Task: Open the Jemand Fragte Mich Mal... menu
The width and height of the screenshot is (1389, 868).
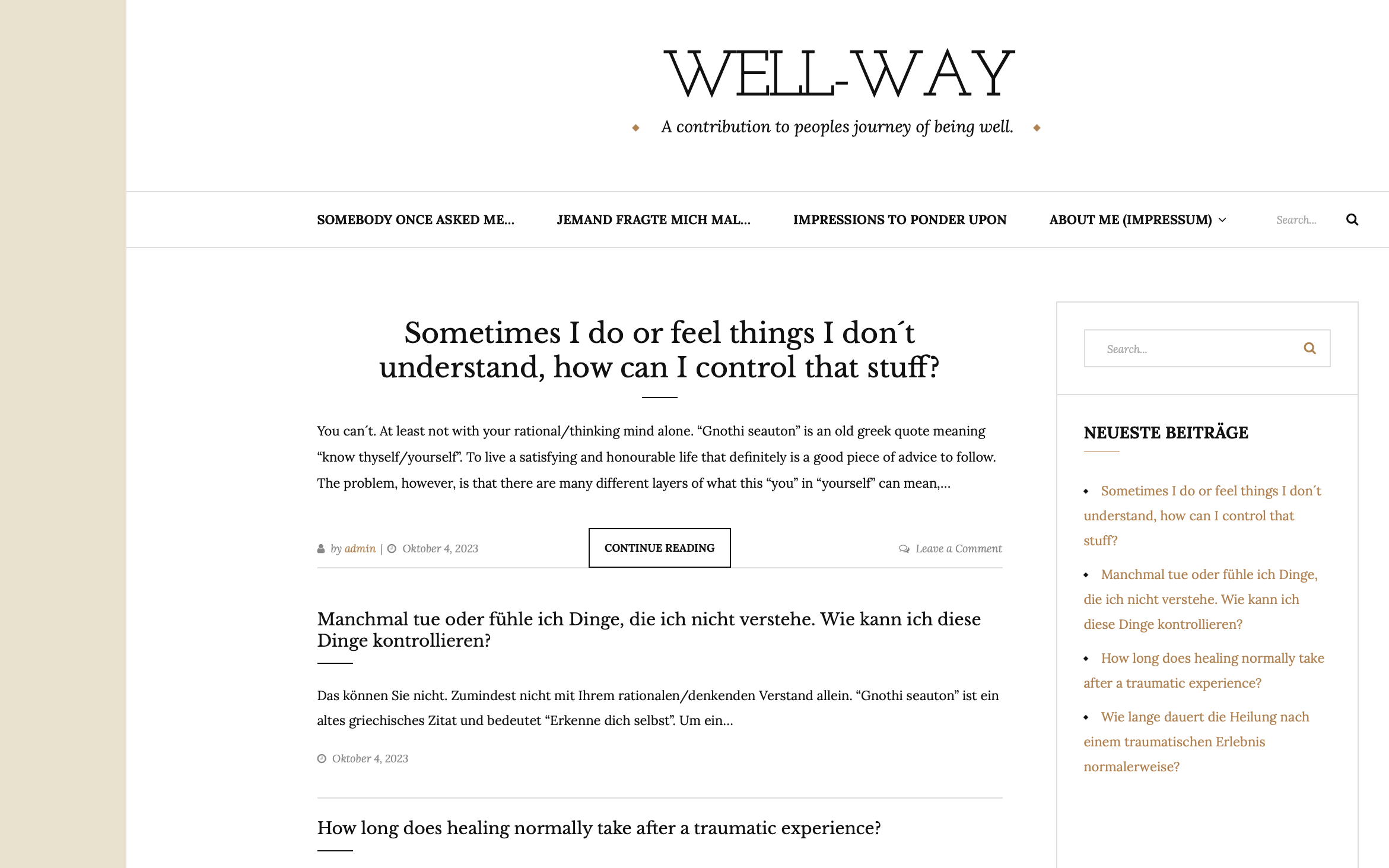Action: coord(653,220)
